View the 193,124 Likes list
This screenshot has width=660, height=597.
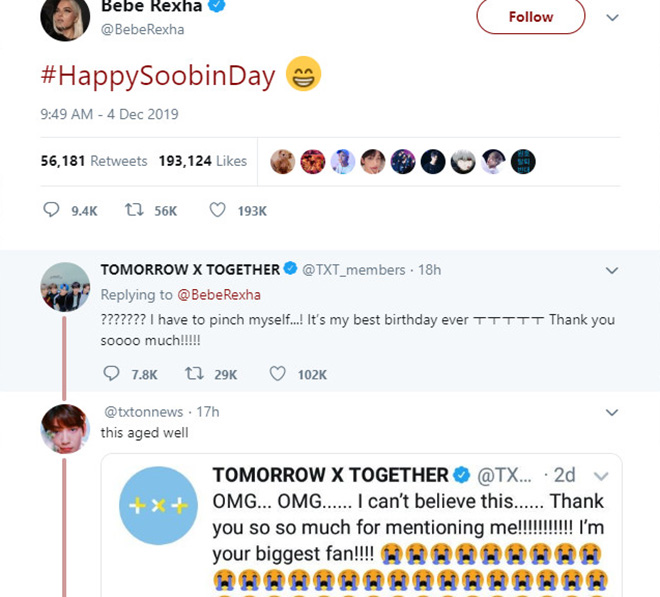[x=202, y=161]
